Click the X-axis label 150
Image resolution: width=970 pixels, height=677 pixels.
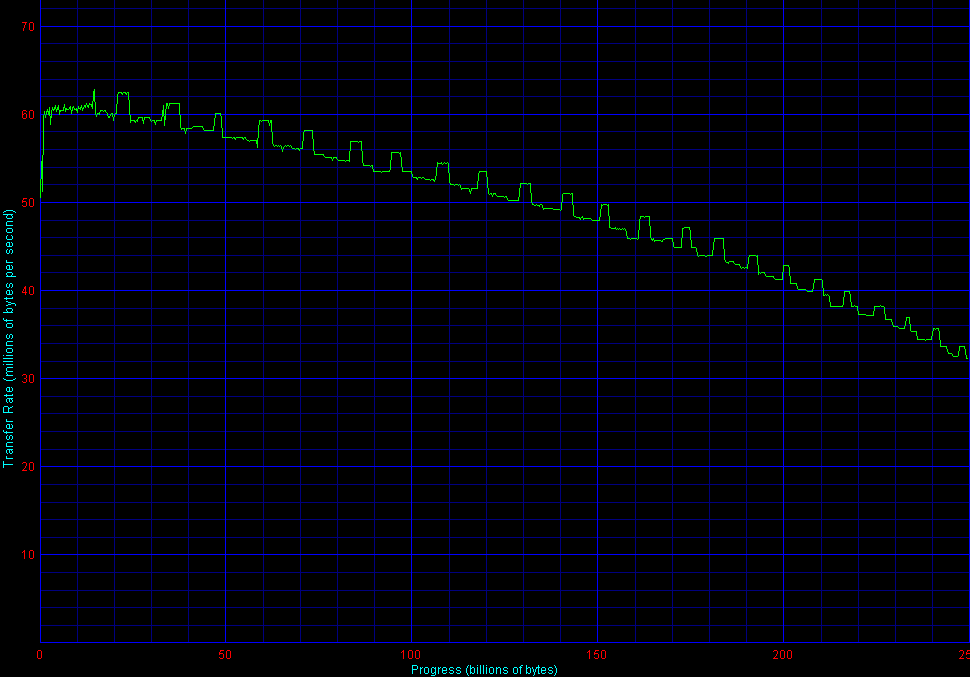coord(597,655)
